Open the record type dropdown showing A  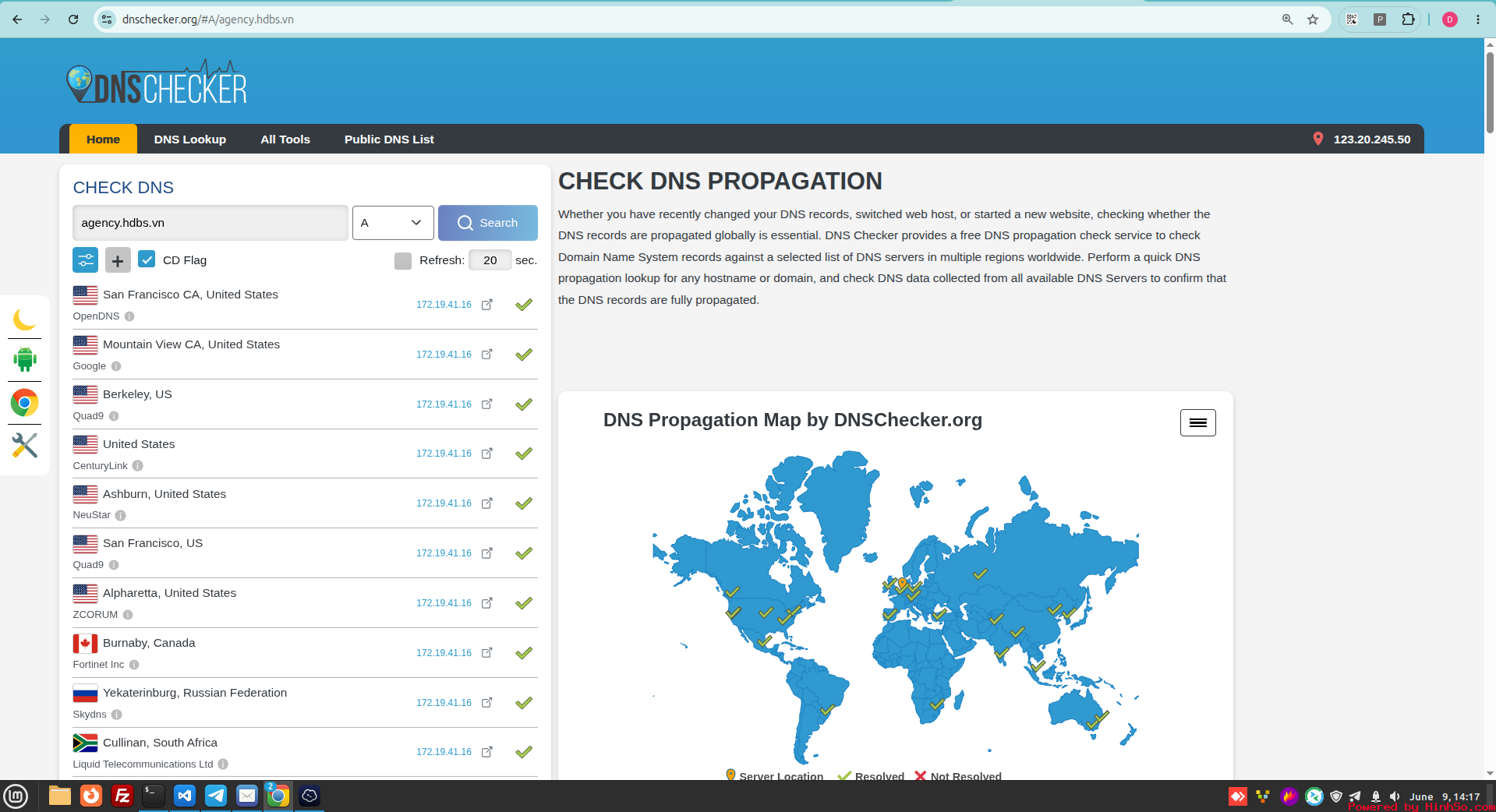[x=393, y=223]
